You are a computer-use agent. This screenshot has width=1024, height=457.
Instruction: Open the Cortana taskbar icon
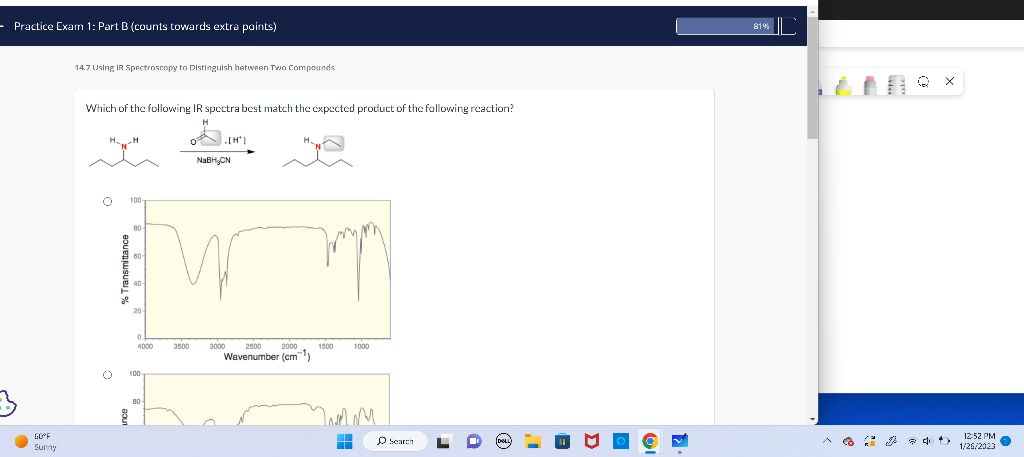(621, 442)
